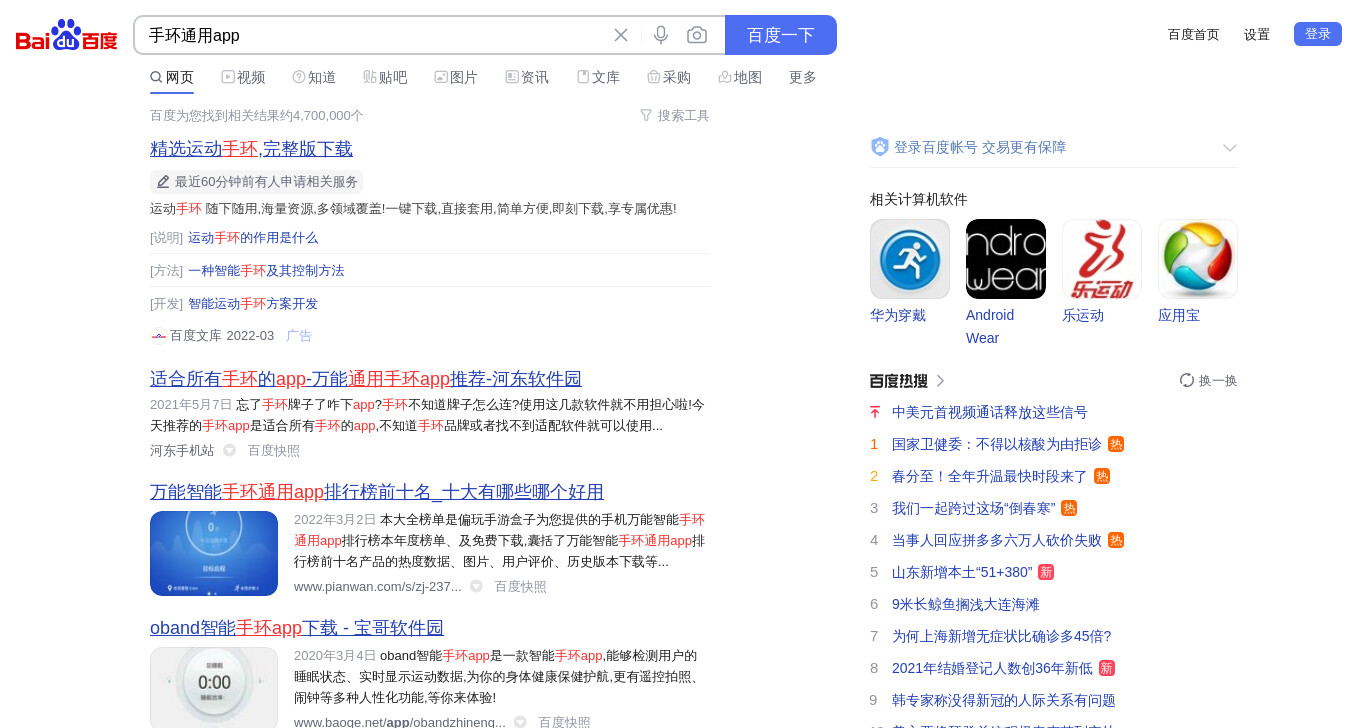
Task: Open 应用宝 app icon
Action: pos(1198,259)
